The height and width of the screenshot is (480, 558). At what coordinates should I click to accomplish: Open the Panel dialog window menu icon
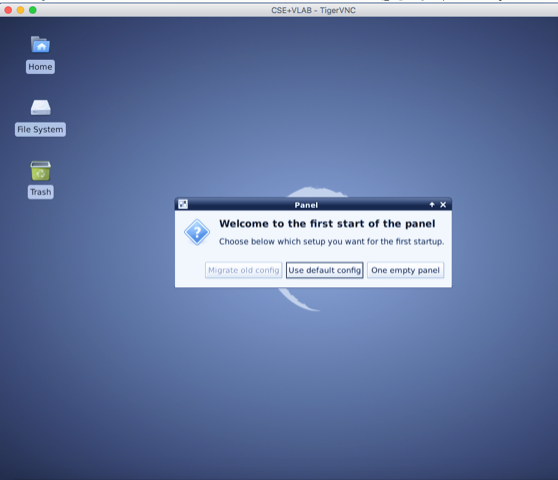click(x=183, y=204)
